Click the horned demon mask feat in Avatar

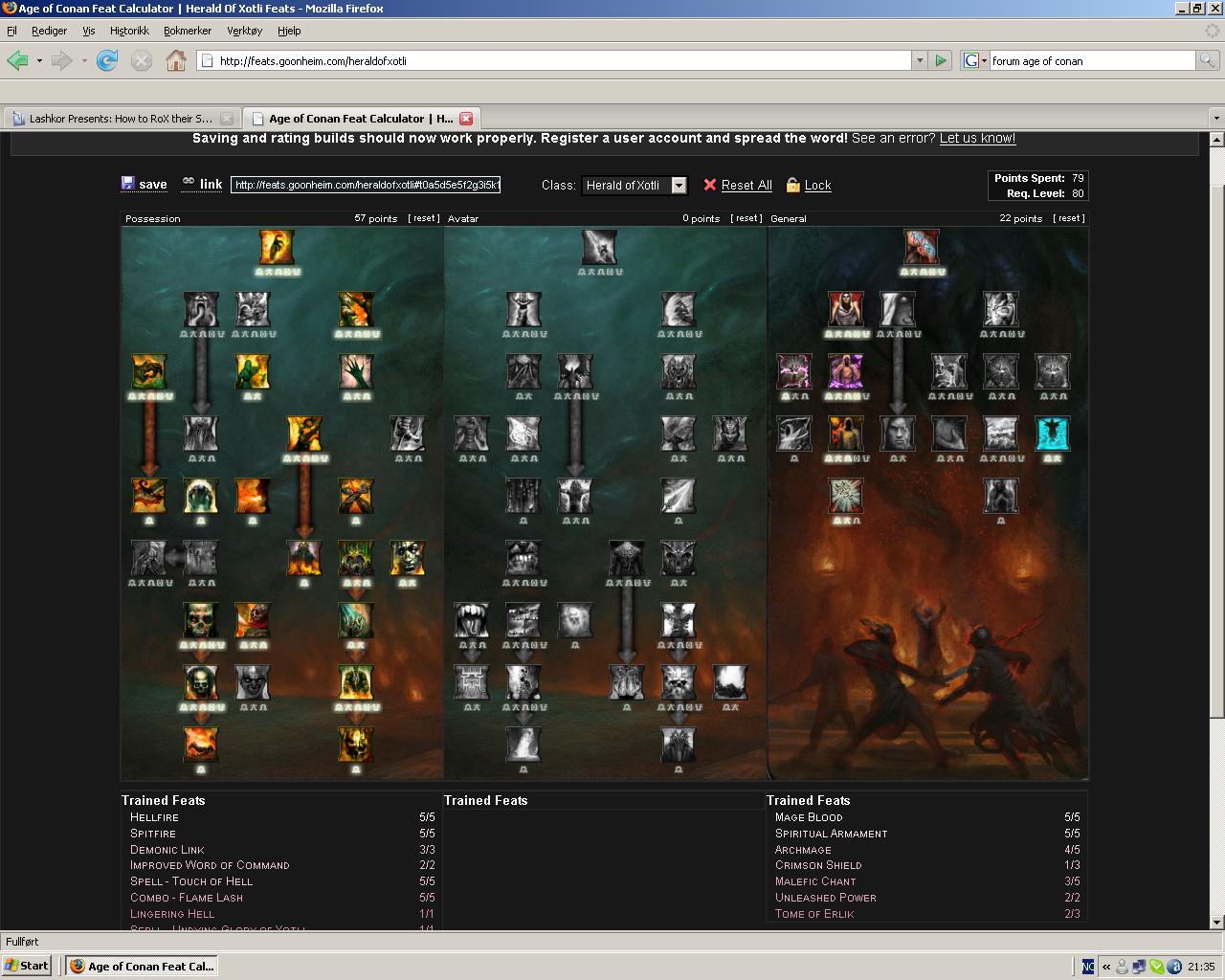coord(679,558)
